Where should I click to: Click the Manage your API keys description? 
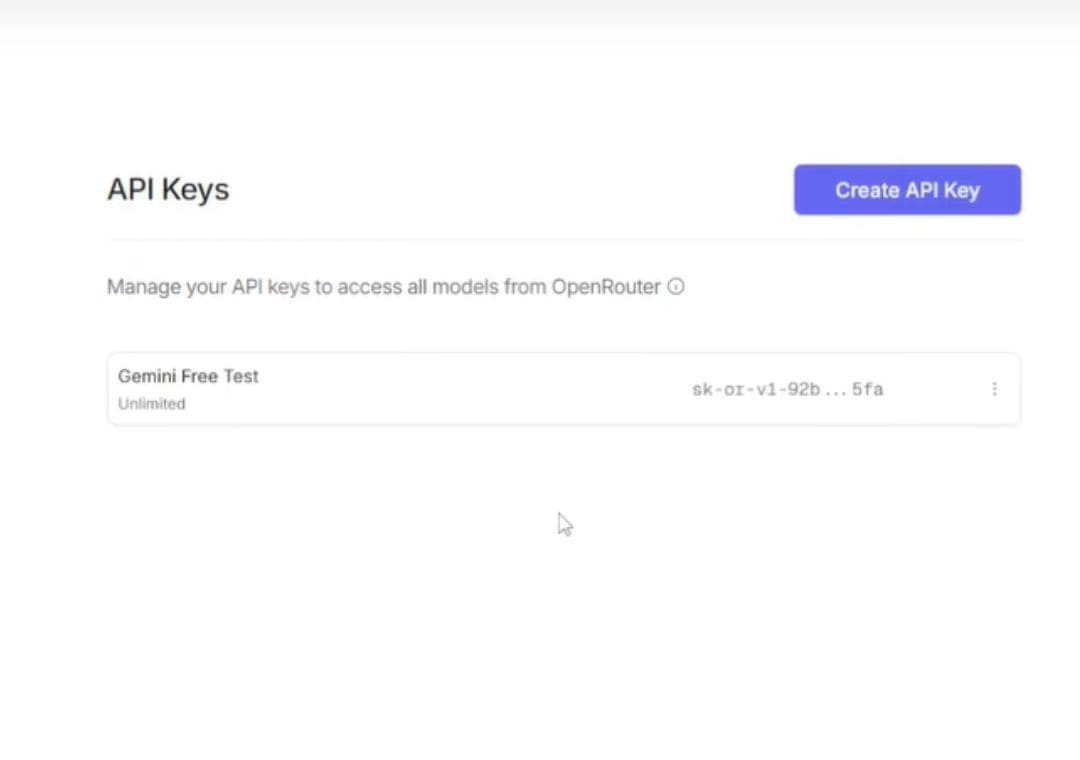coord(384,287)
